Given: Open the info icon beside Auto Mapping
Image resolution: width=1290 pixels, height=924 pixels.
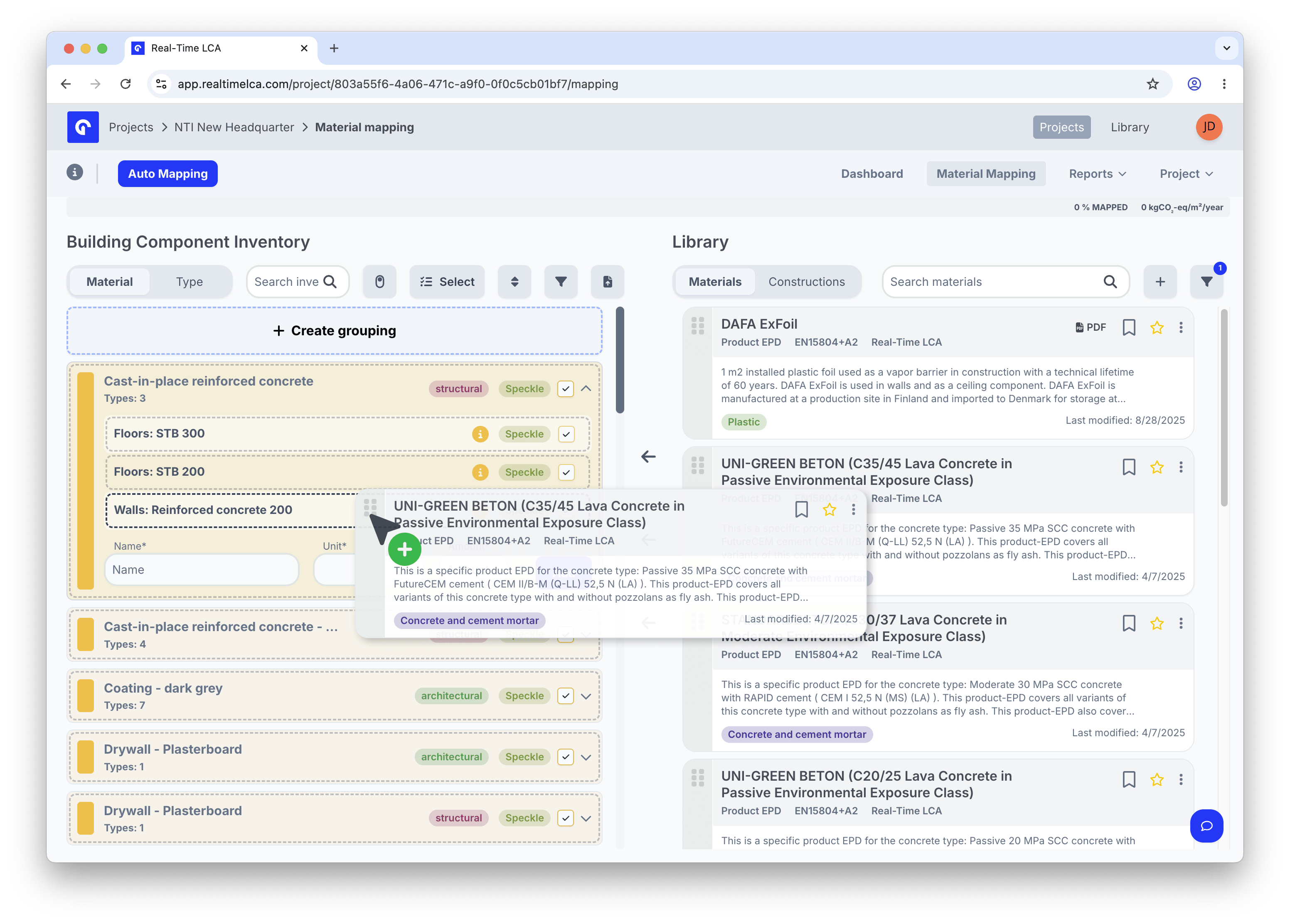Looking at the screenshot, I should (x=74, y=172).
